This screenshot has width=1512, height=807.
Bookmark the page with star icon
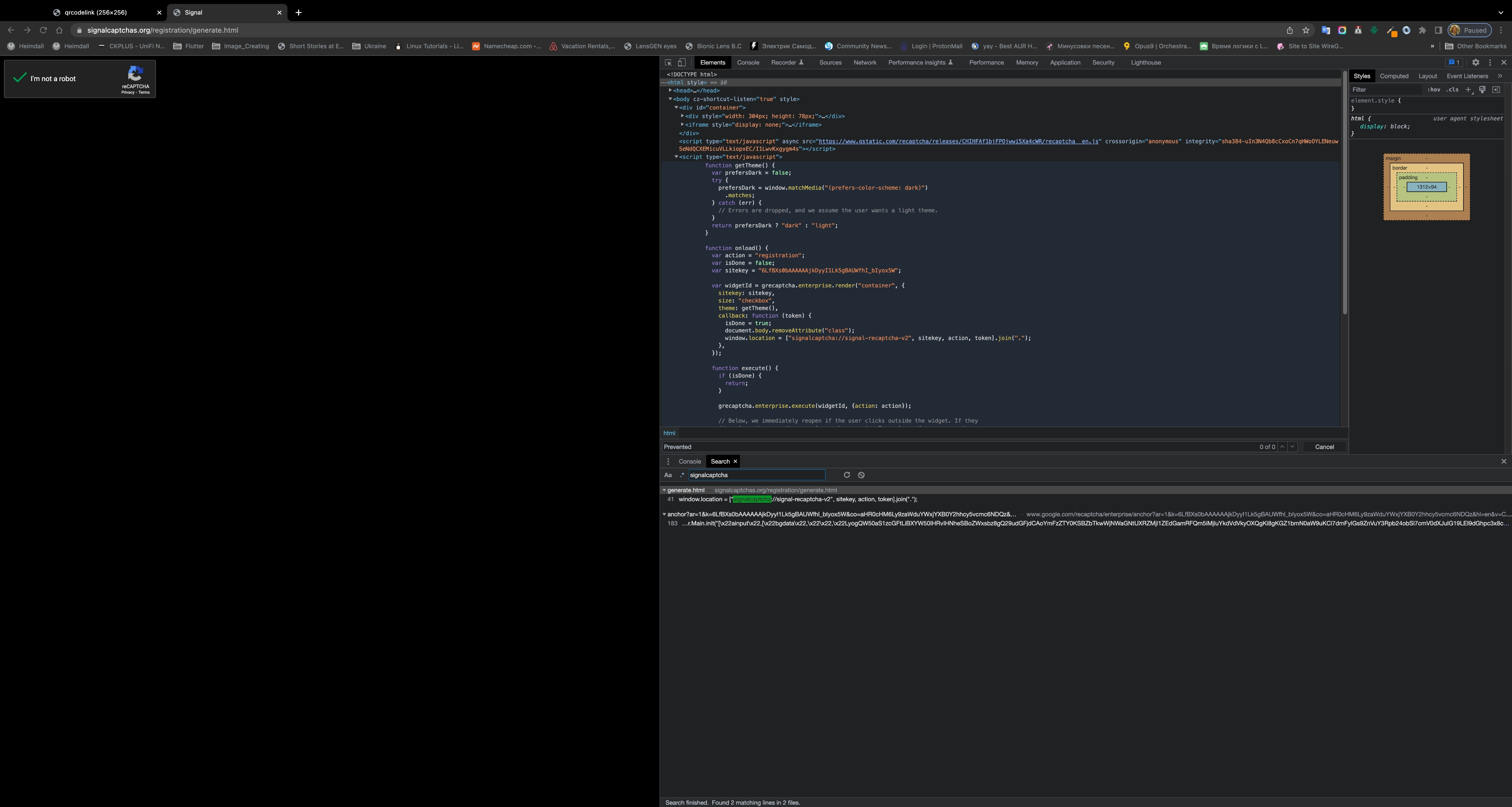1305,30
